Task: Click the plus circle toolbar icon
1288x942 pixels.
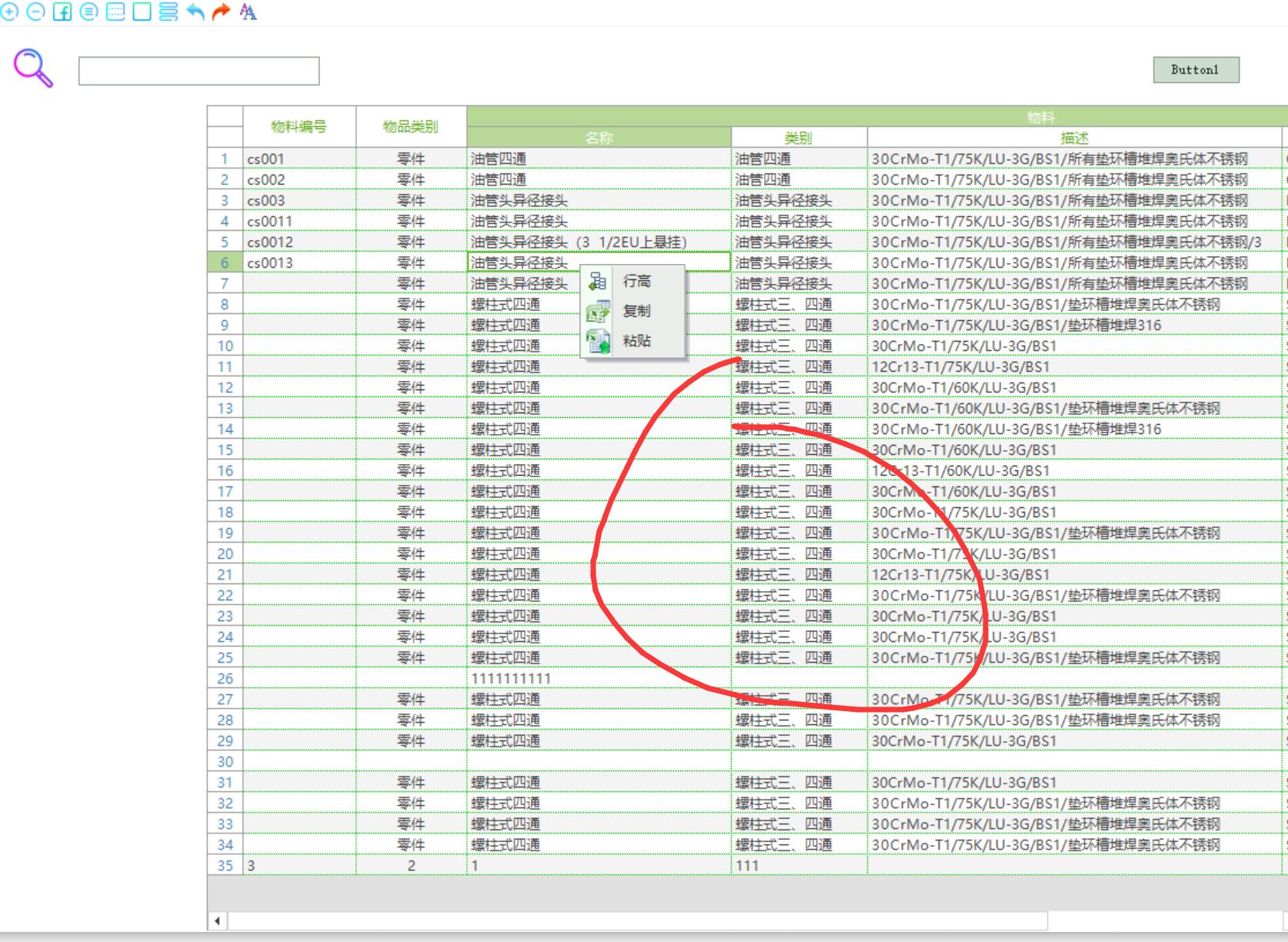Action: tap(9, 12)
